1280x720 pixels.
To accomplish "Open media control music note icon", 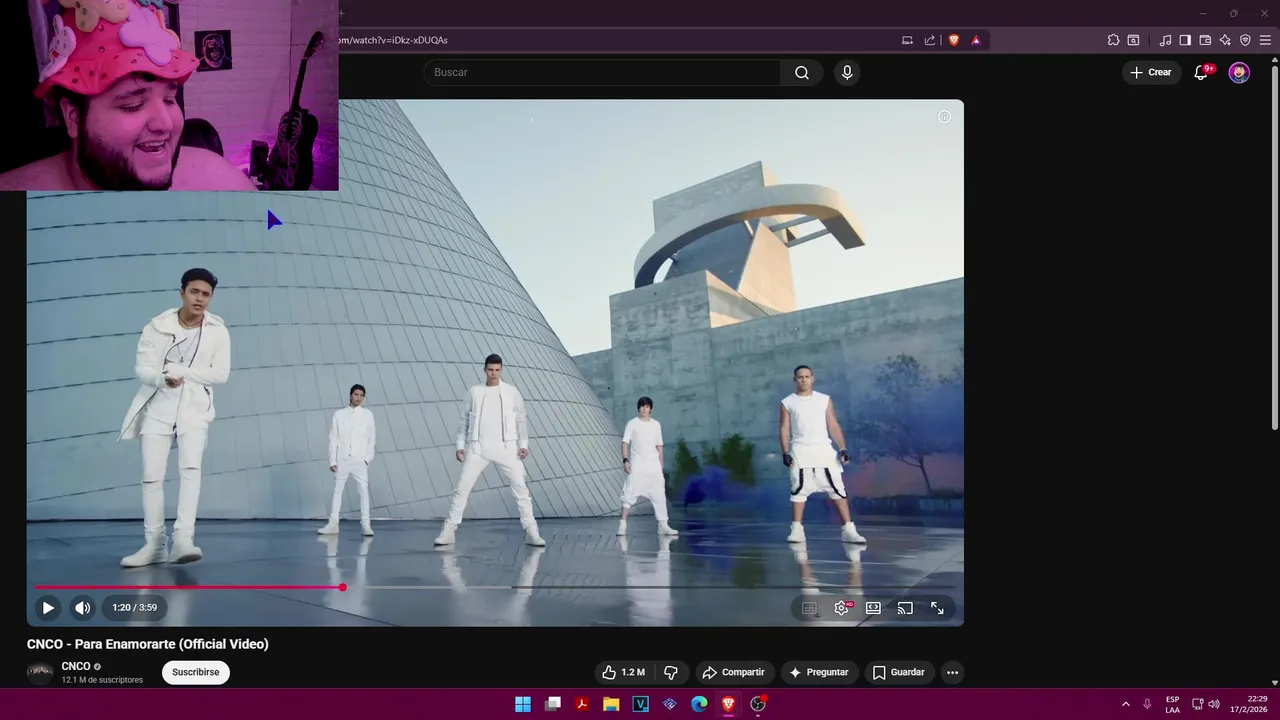I will click(x=1165, y=40).
